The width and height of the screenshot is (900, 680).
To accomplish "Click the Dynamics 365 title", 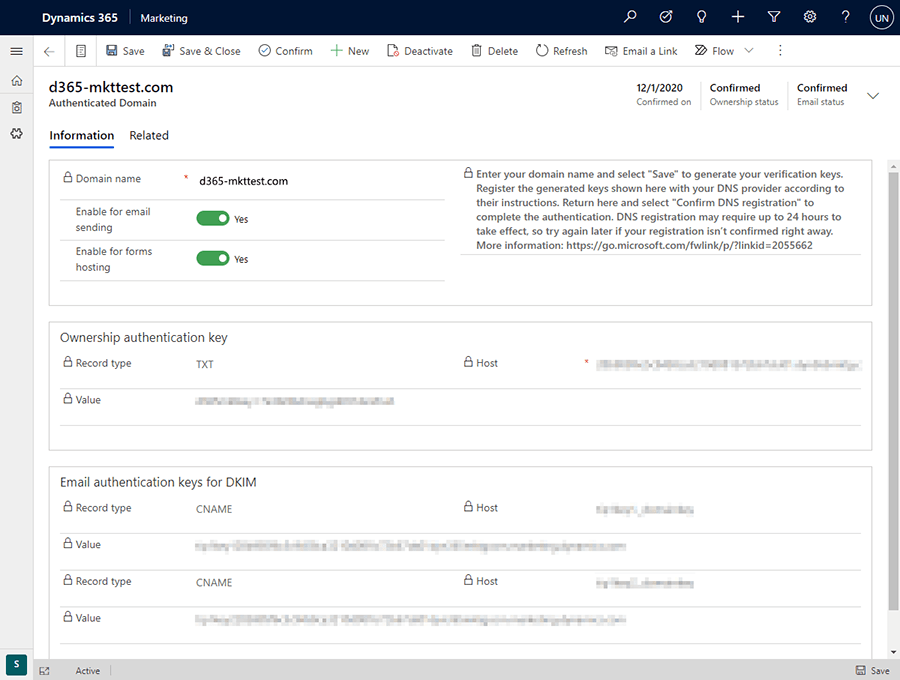I will click(x=80, y=18).
